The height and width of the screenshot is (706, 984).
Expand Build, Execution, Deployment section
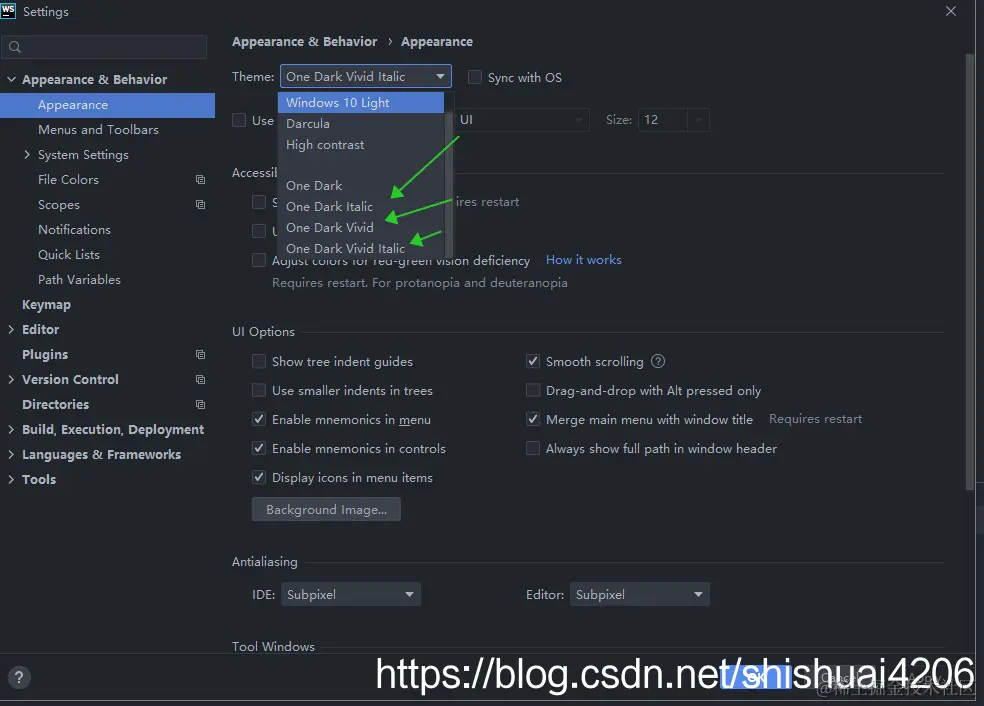[11, 429]
